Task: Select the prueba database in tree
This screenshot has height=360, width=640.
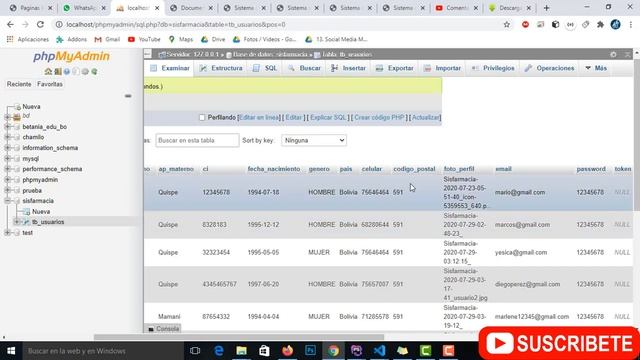Action: pos(32,191)
